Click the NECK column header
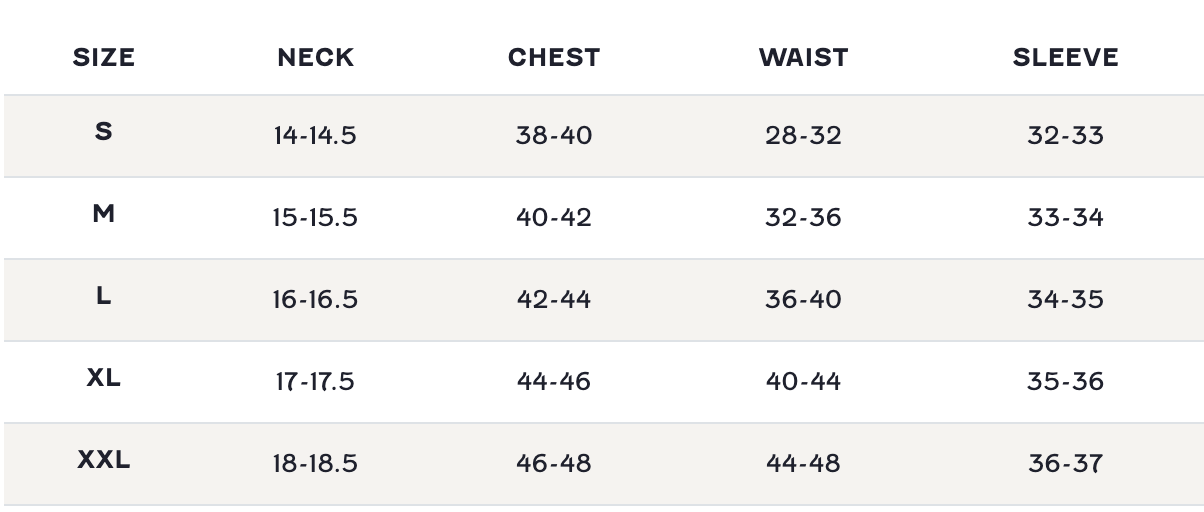 [x=315, y=57]
